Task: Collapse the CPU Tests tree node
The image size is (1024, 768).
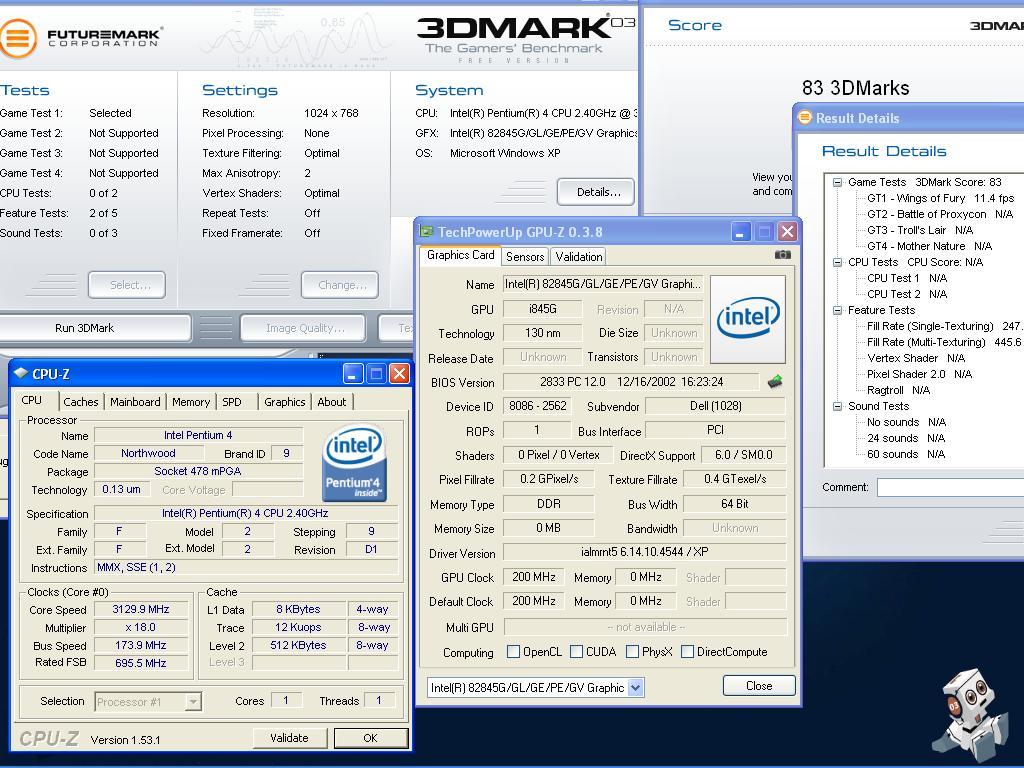Action: click(837, 262)
